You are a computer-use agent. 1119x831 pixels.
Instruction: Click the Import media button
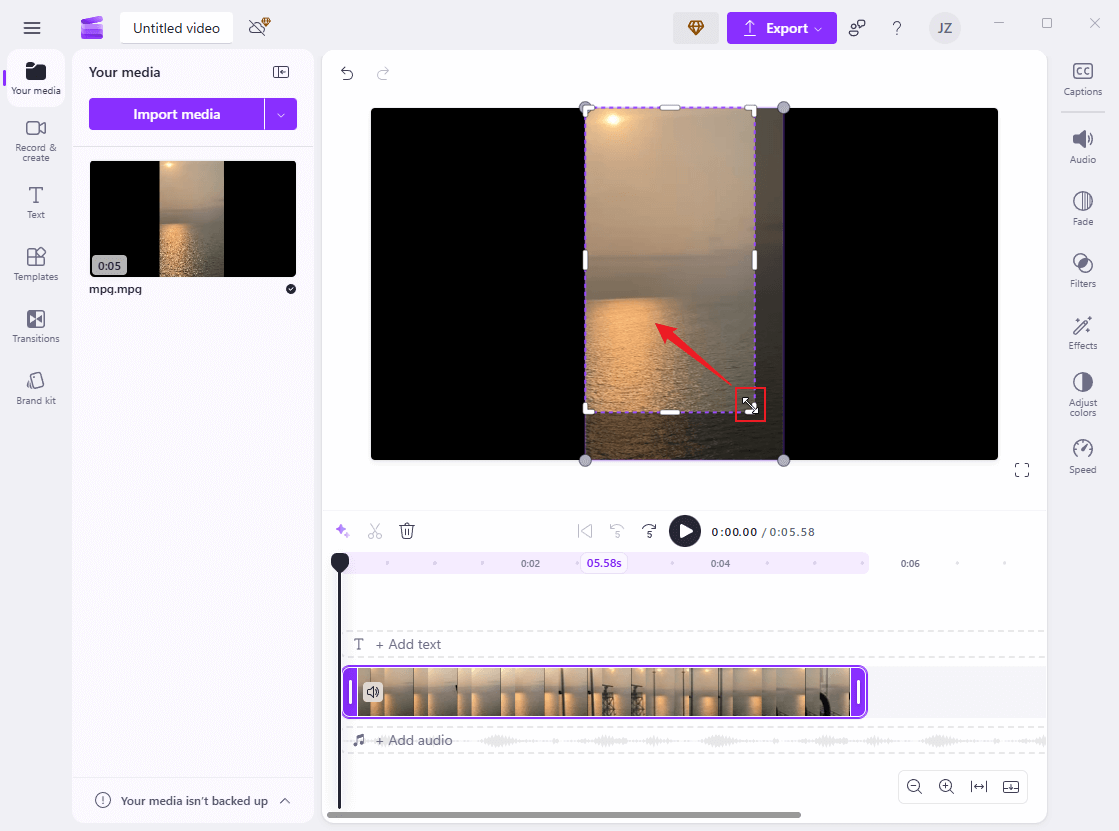[177, 114]
